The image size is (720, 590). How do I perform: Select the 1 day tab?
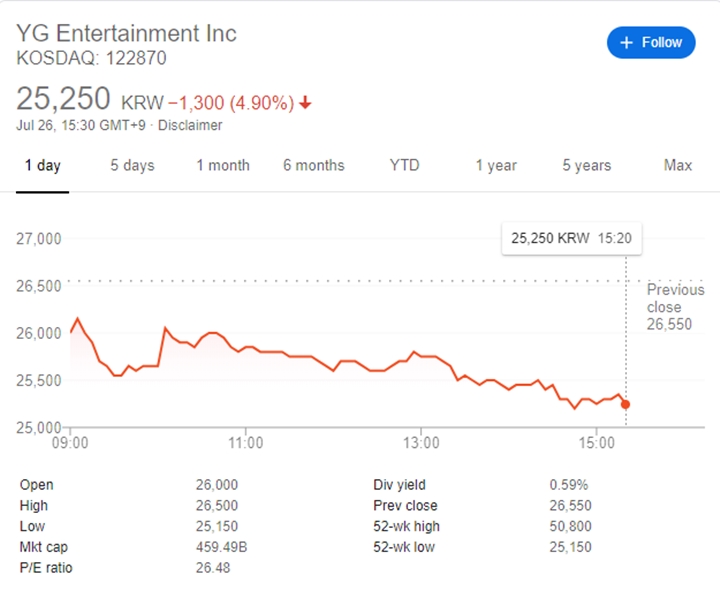point(42,165)
